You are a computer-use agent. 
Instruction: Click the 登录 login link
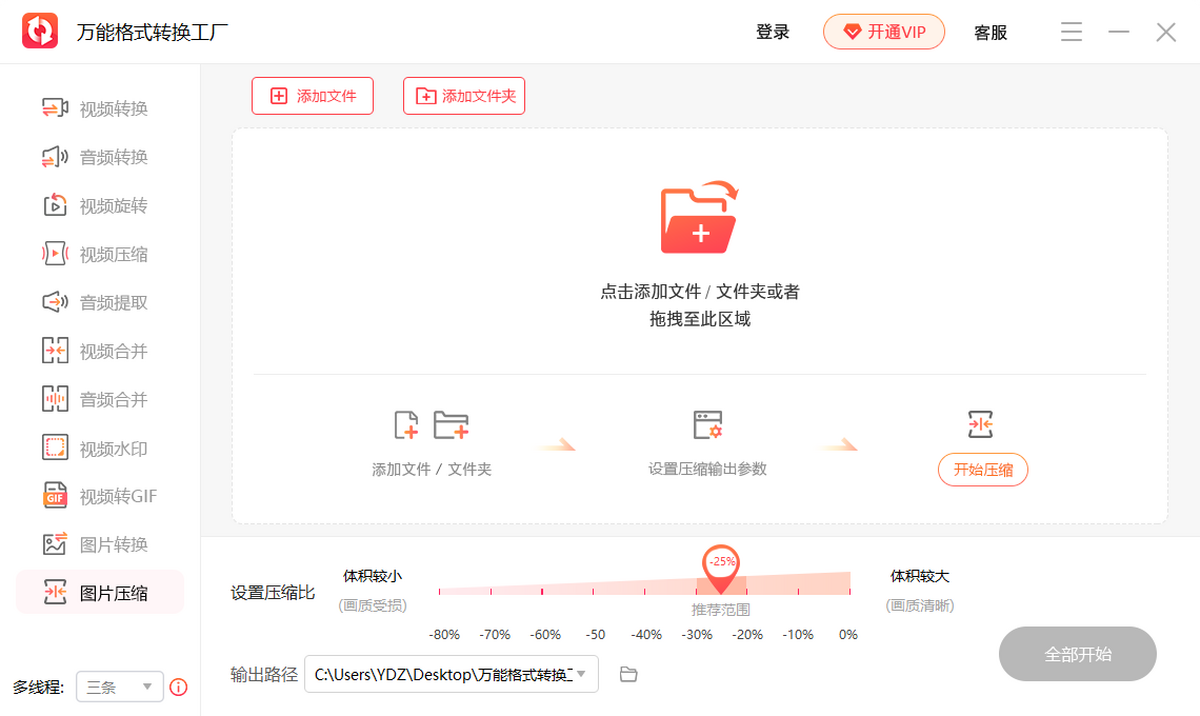pos(772,32)
